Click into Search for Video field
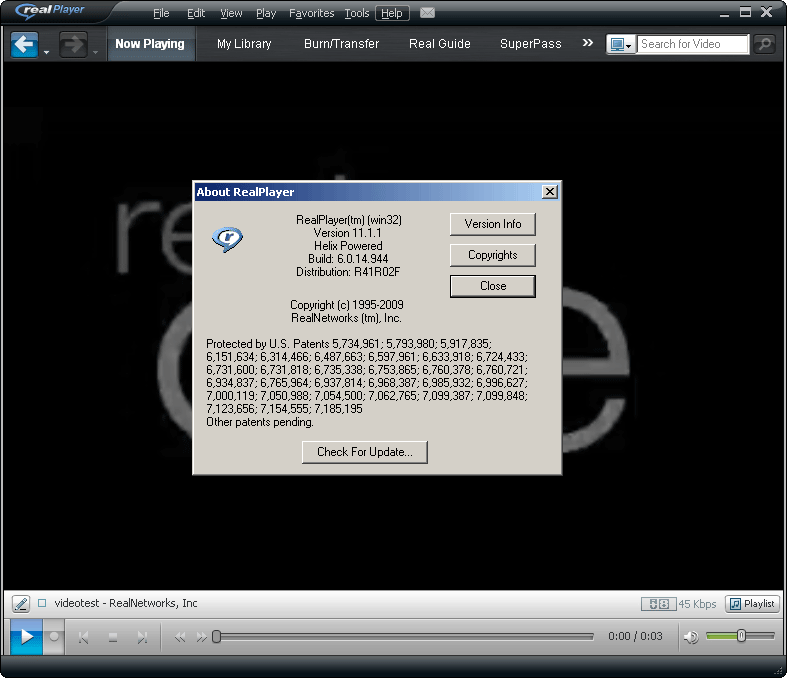This screenshot has height=678, width=787. pos(693,44)
